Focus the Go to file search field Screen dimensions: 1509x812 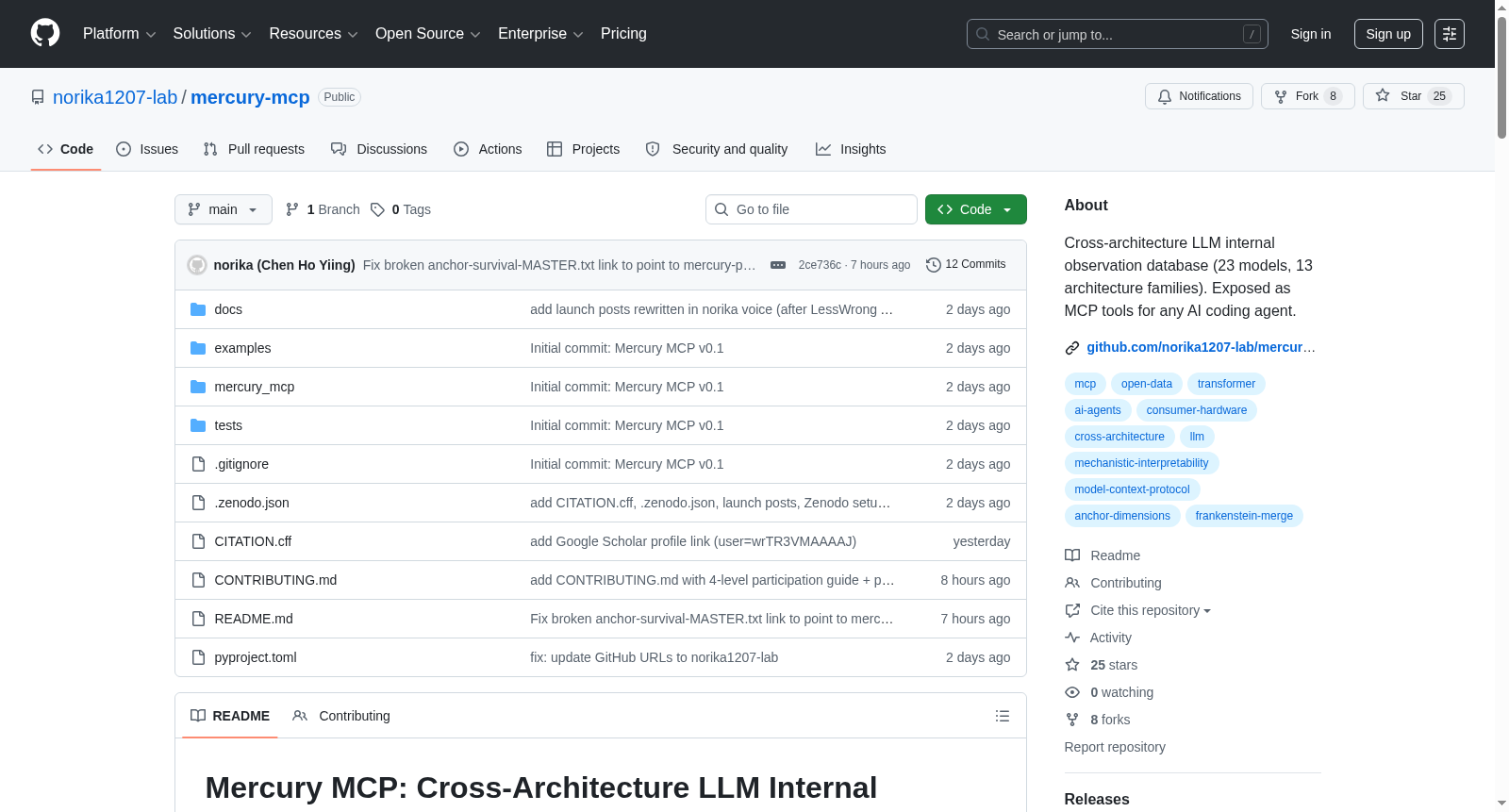pos(811,209)
